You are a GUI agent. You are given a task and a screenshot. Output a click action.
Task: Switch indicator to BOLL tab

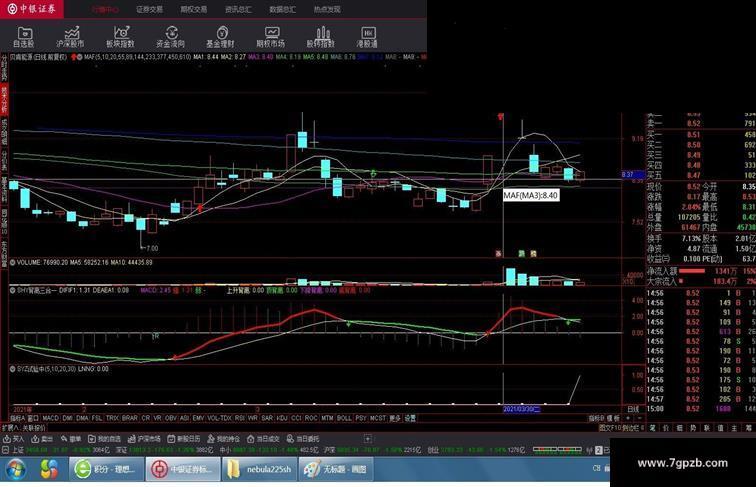(344, 418)
